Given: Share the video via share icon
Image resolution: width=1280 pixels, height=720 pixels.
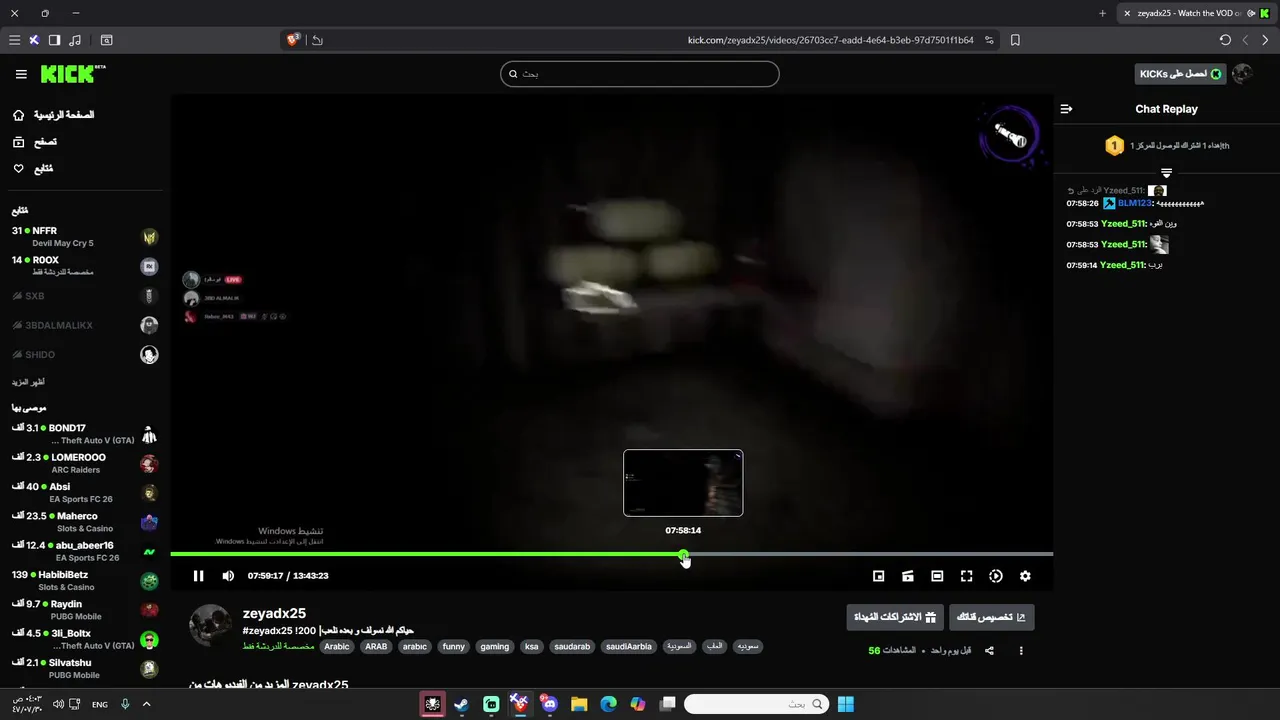Looking at the screenshot, I should click(x=989, y=651).
